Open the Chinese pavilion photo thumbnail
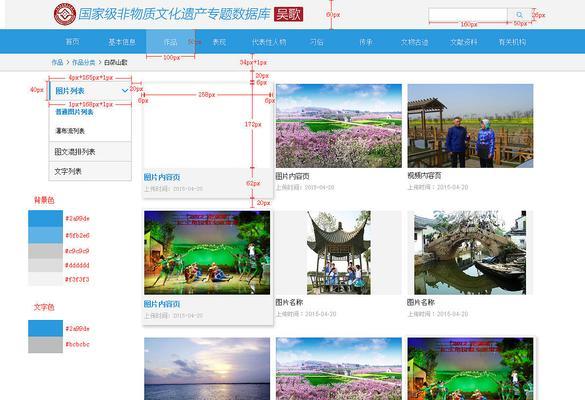The height and width of the screenshot is (400, 585). [x=339, y=253]
